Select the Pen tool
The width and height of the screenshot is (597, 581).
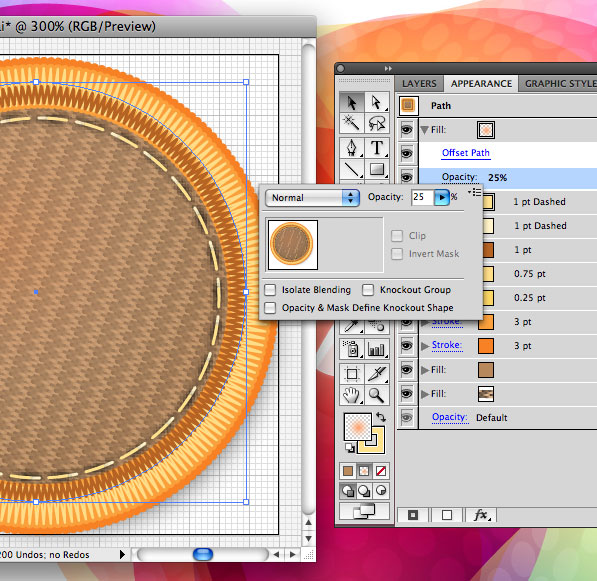click(352, 148)
